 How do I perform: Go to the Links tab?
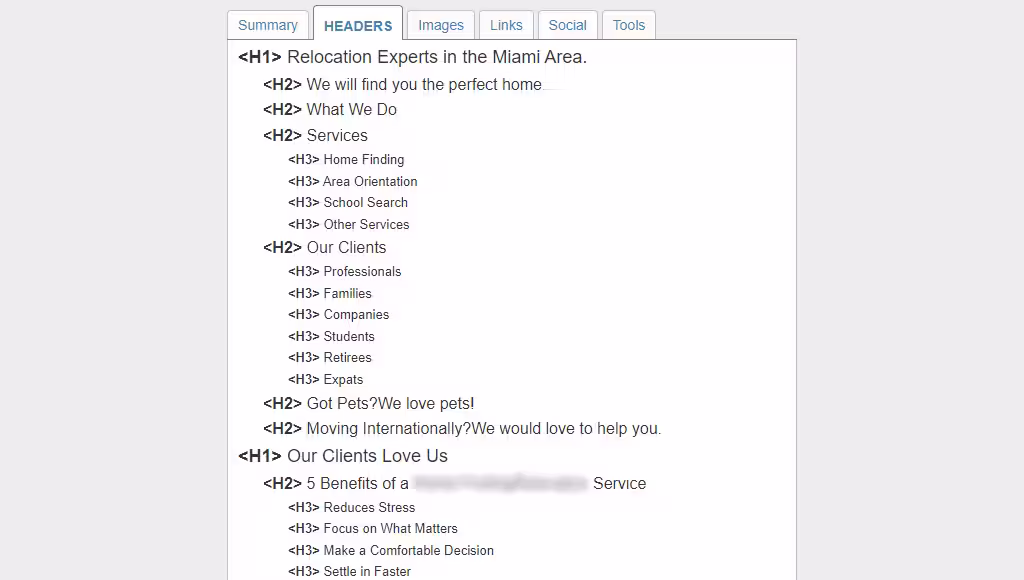click(x=506, y=25)
